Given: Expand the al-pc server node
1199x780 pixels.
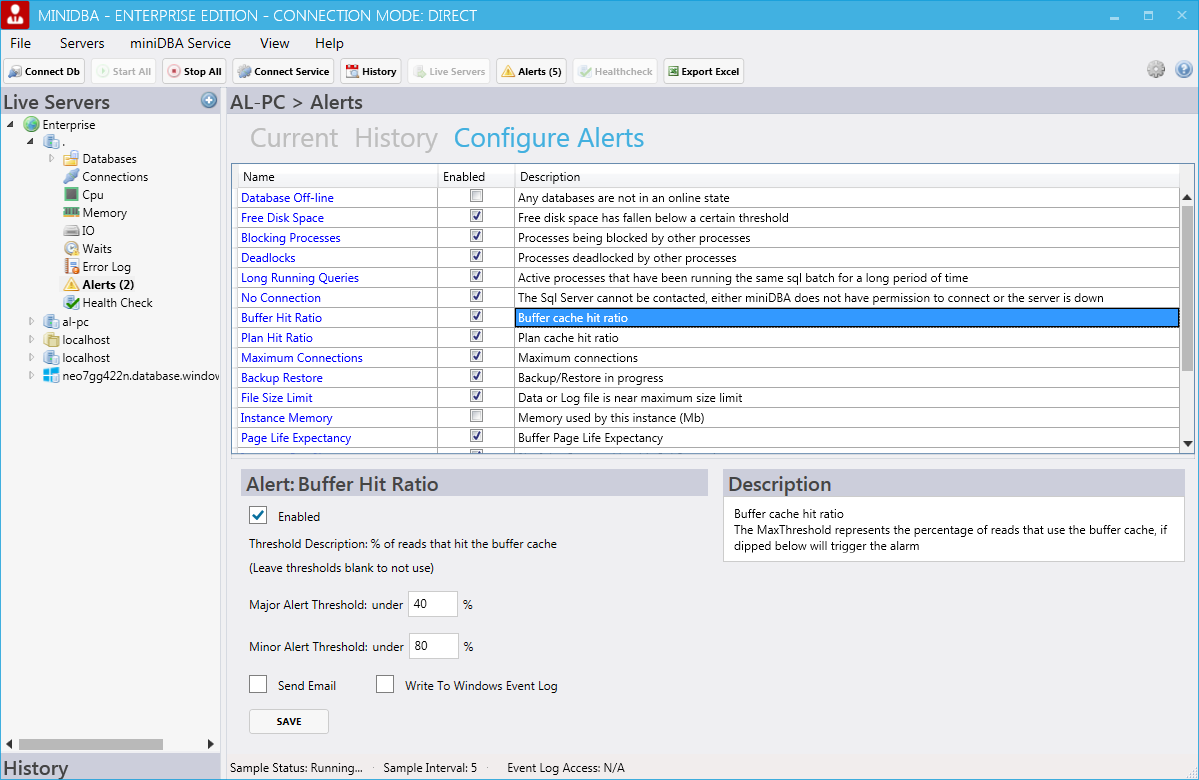Looking at the screenshot, I should [31, 321].
